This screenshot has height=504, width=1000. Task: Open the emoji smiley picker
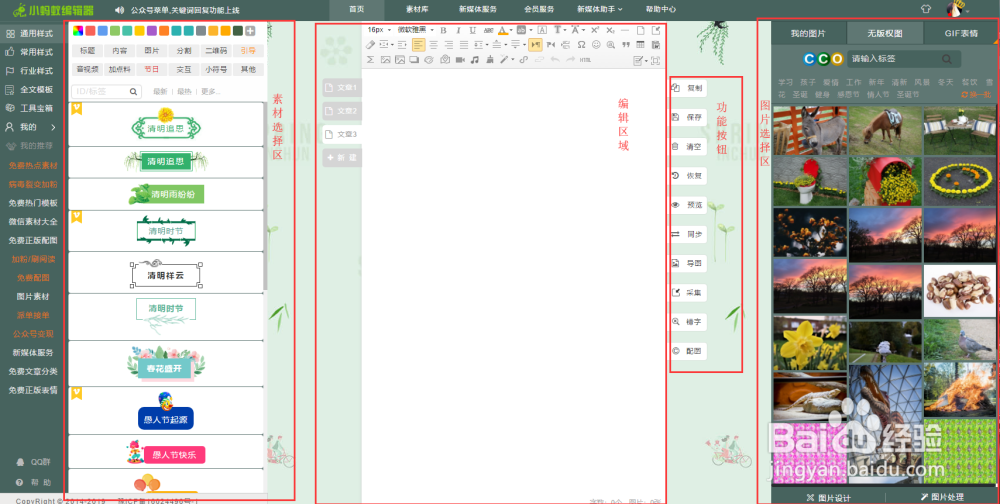click(596, 45)
